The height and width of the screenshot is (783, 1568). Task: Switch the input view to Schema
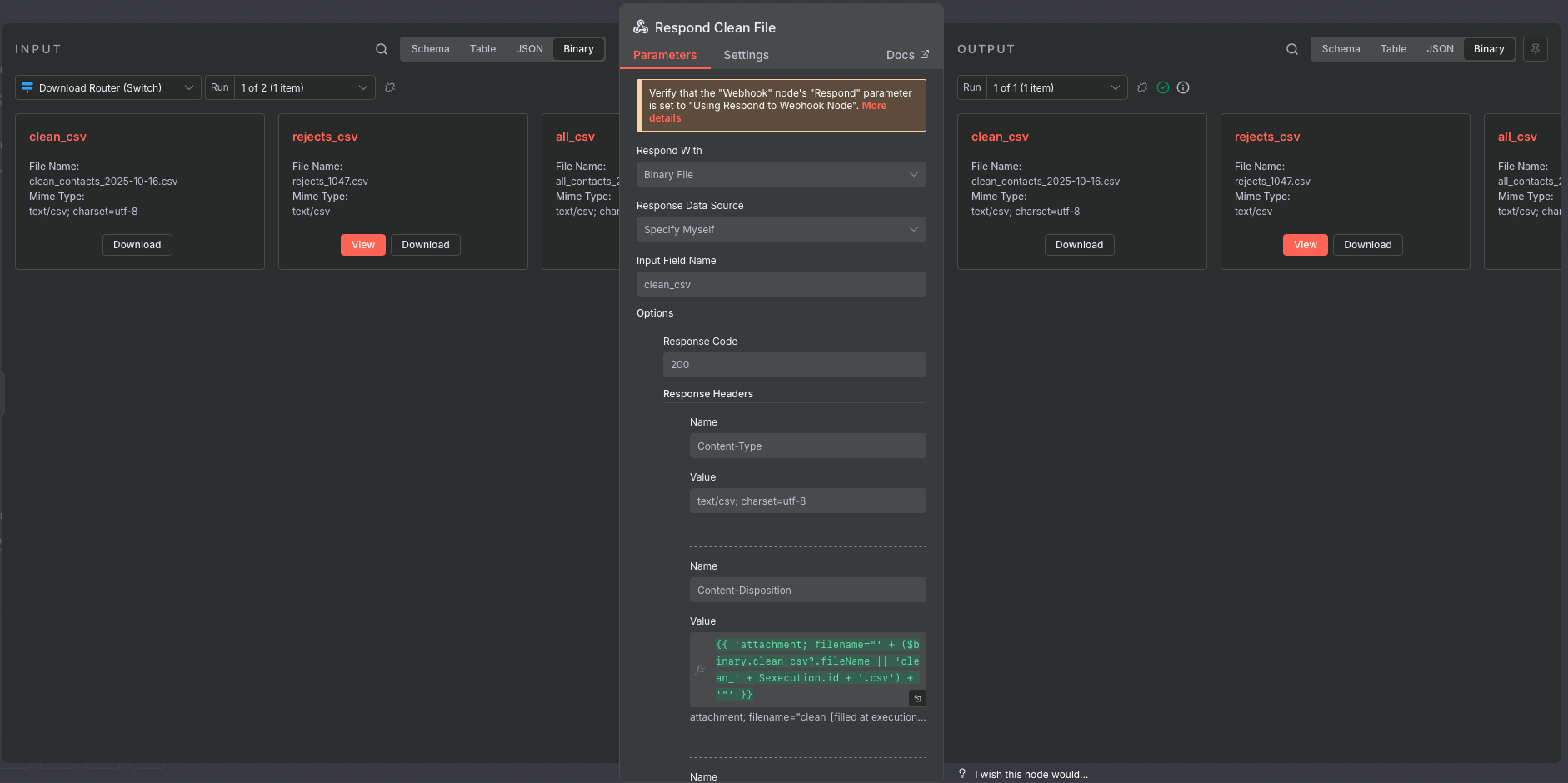point(430,49)
